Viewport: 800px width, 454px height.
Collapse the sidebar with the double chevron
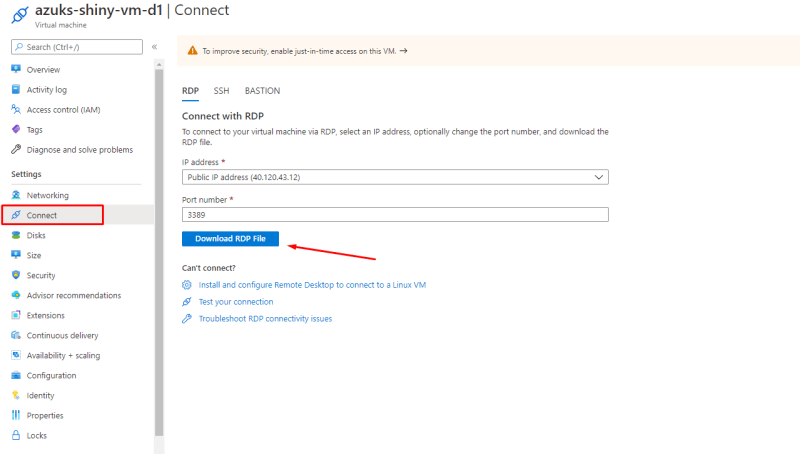click(155, 46)
